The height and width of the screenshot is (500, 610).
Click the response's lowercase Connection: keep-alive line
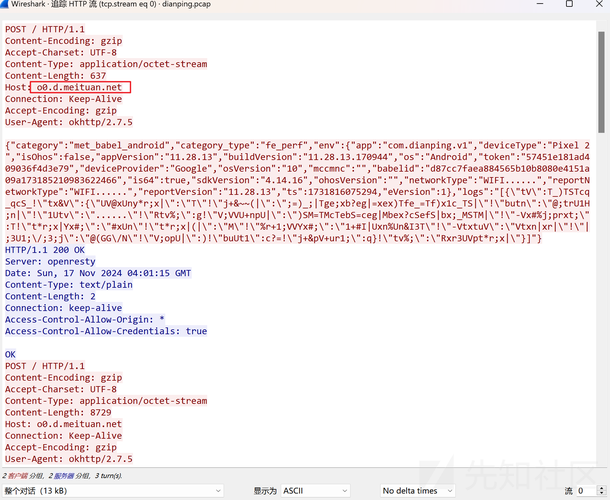point(63,308)
